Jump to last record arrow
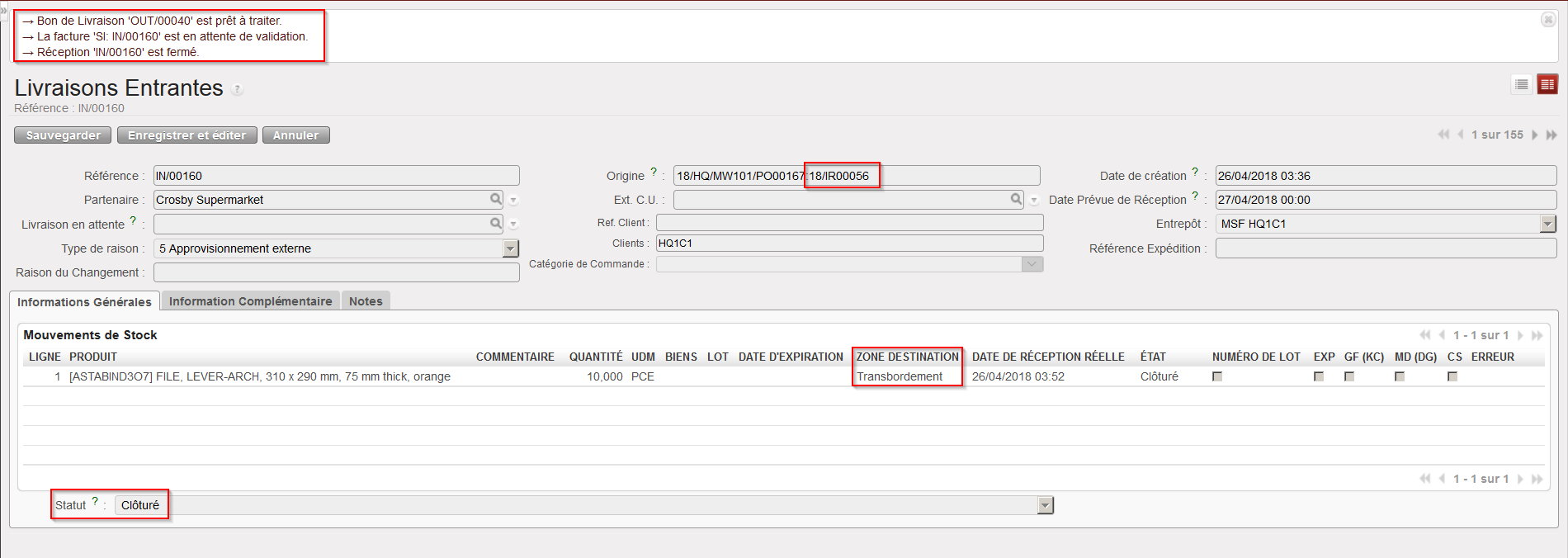This screenshot has height=558, width=1568. pyautogui.click(x=1551, y=135)
